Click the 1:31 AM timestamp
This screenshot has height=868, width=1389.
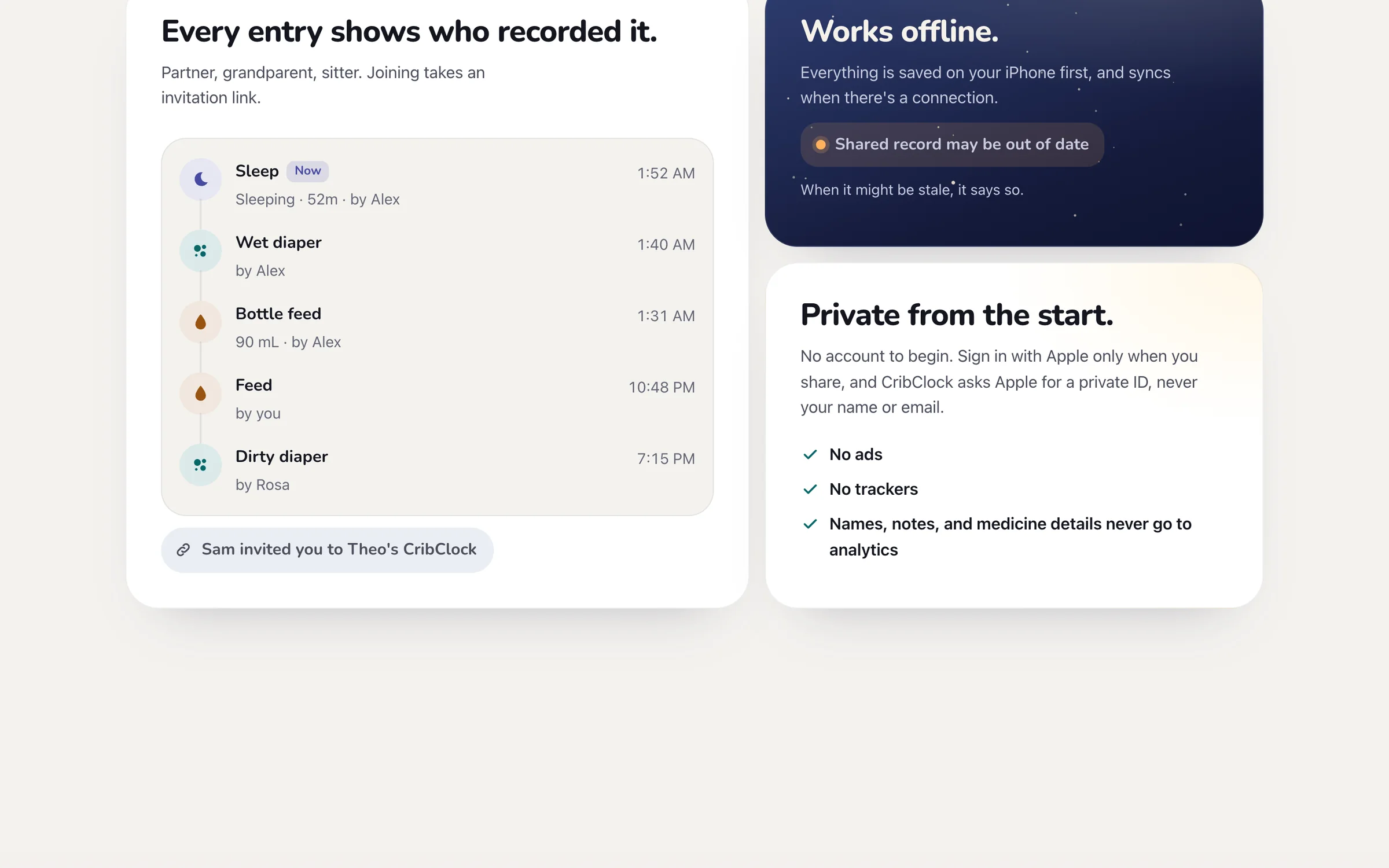coord(666,316)
